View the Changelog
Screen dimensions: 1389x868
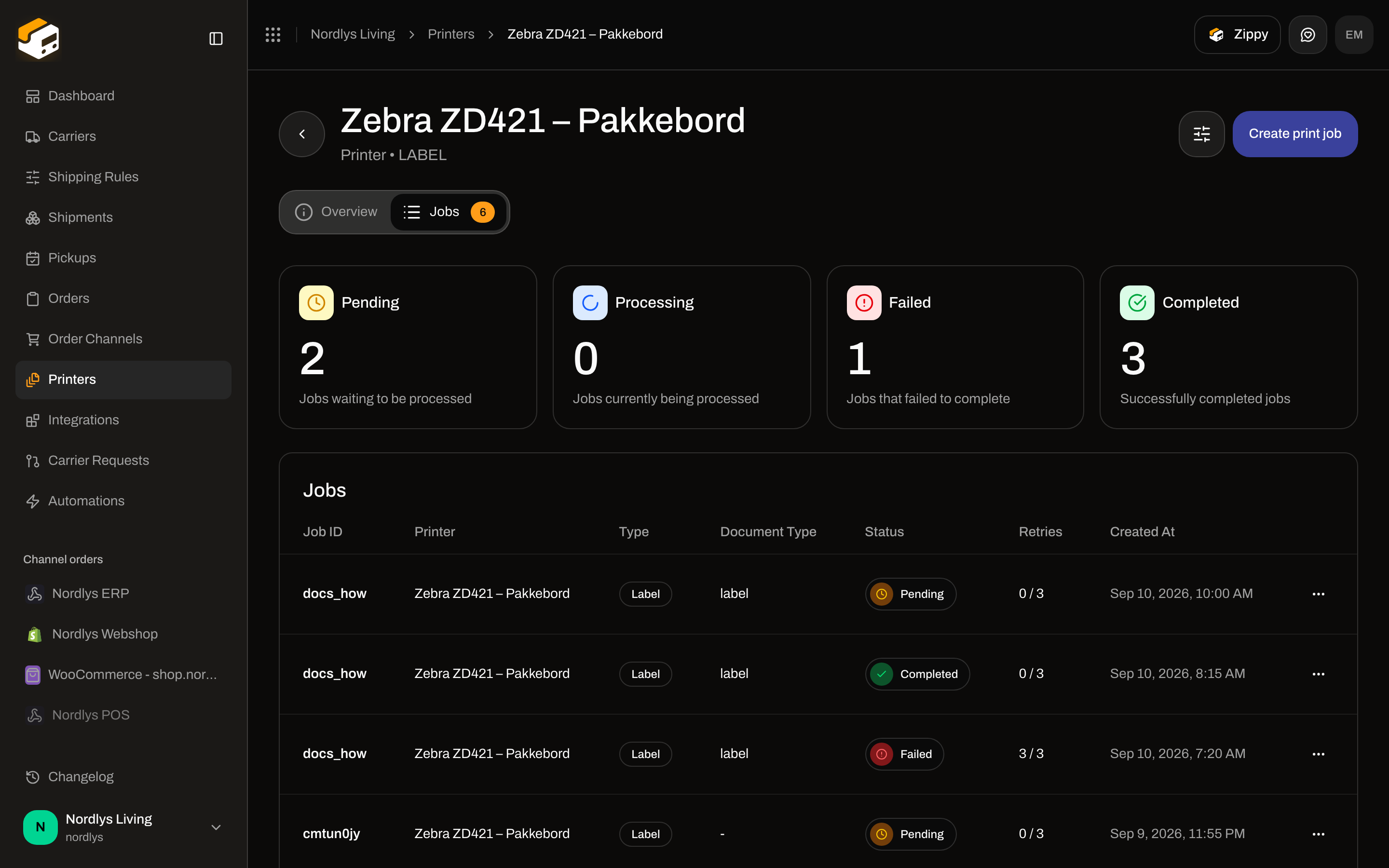(x=123, y=777)
